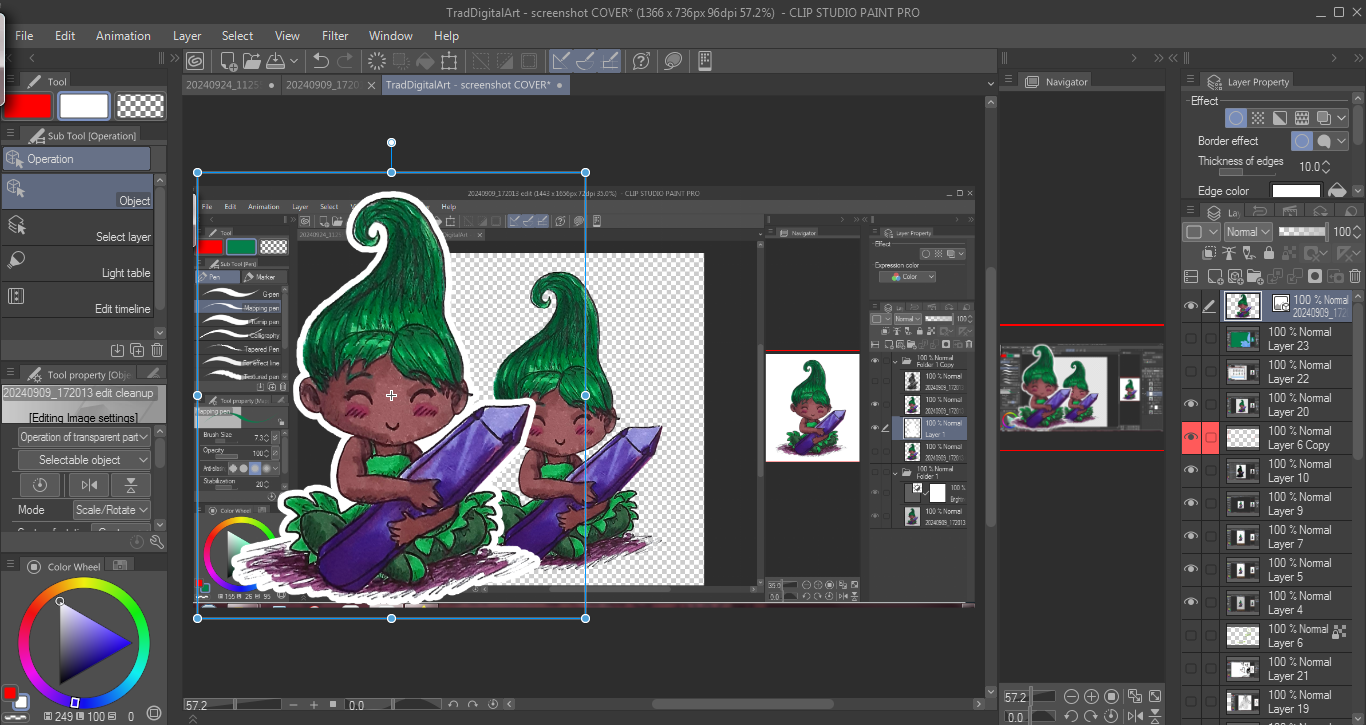Screen dimensions: 1366x725
Task: Click the Open file folder icon
Action: [251, 61]
